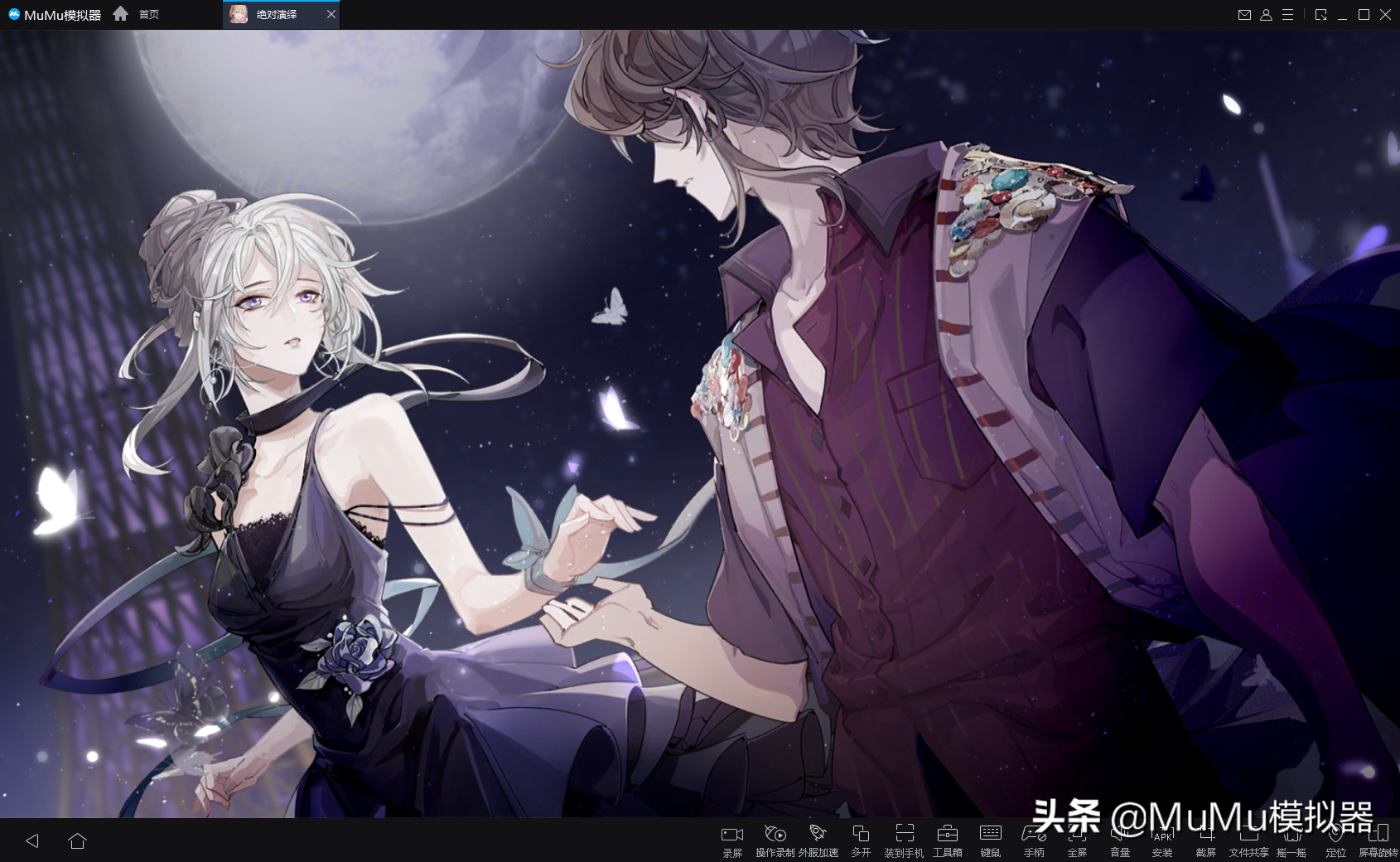Click the window pop-out icon in title bar
1400x862 pixels.
tap(1320, 15)
